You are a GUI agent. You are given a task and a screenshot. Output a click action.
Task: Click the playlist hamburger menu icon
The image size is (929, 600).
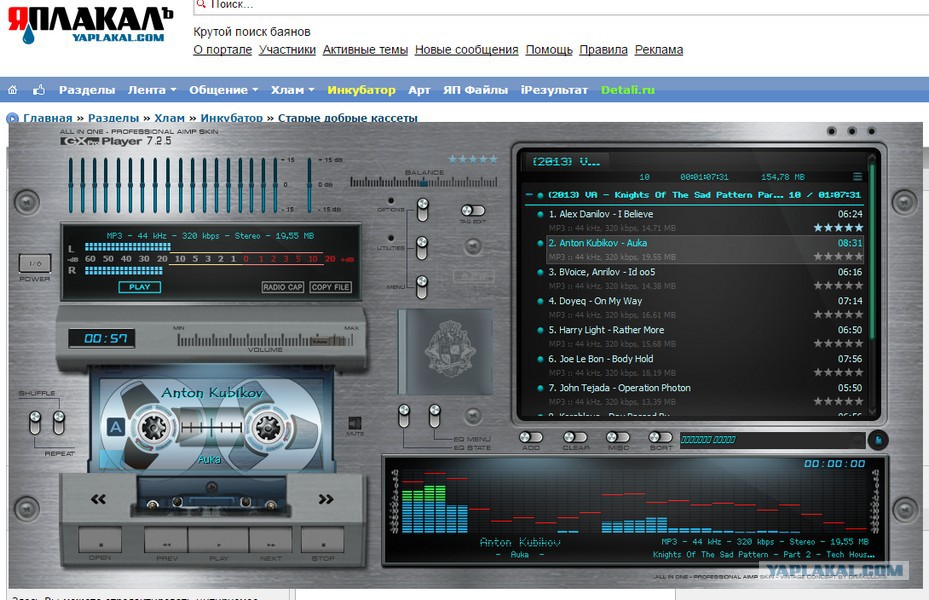[x=857, y=177]
